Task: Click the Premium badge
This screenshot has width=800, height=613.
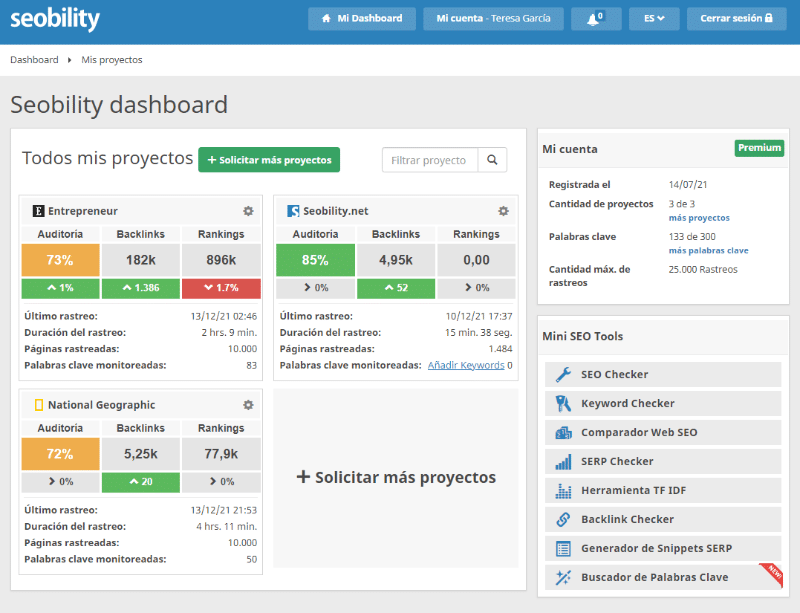Action: (x=759, y=148)
